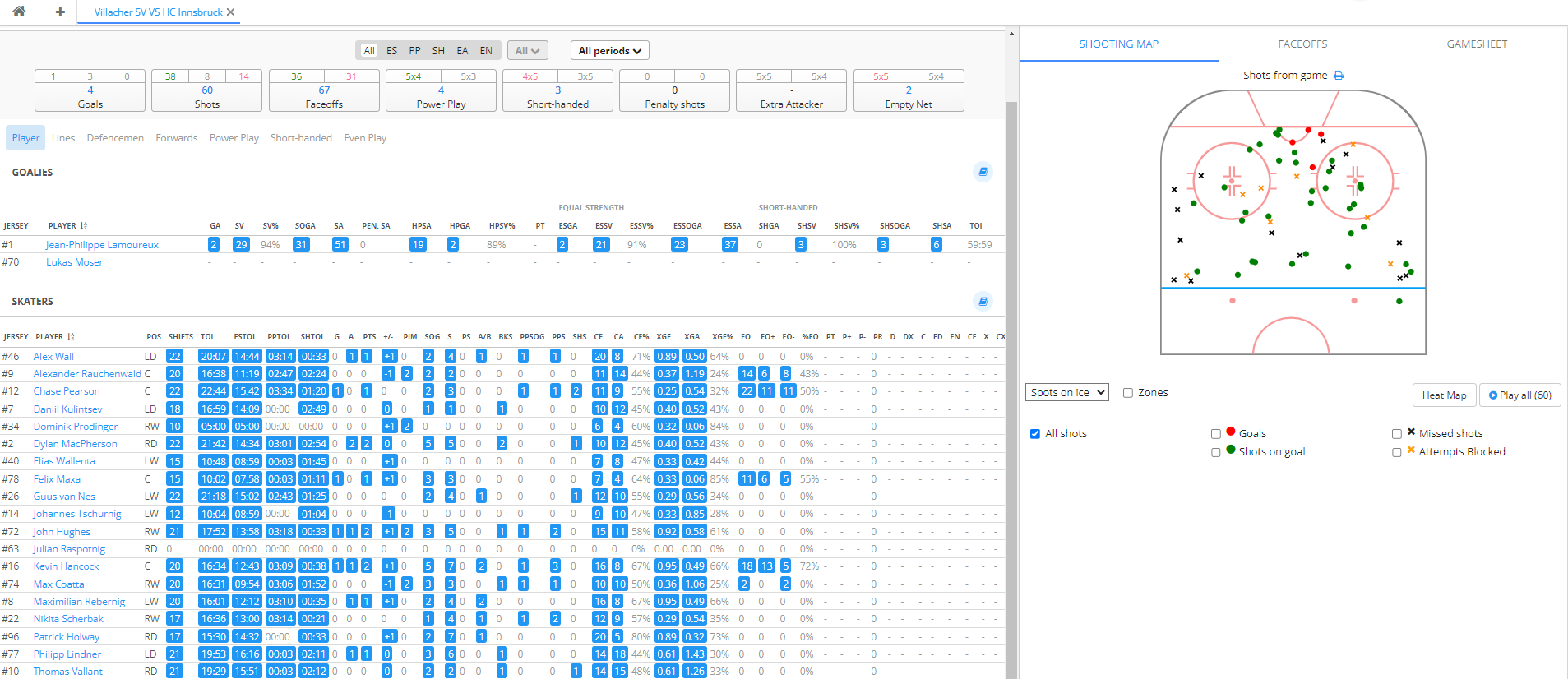Click the home icon in the tab bar
This screenshot has width=1568, height=679.
point(19,12)
